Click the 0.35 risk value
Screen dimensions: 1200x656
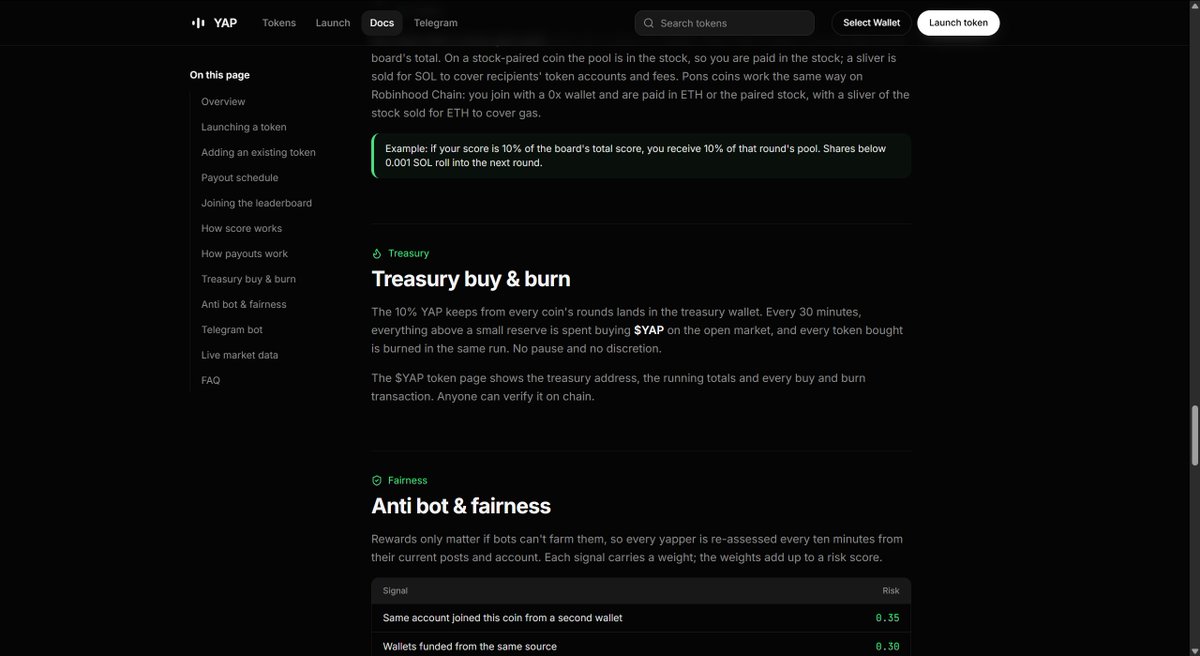click(x=887, y=618)
